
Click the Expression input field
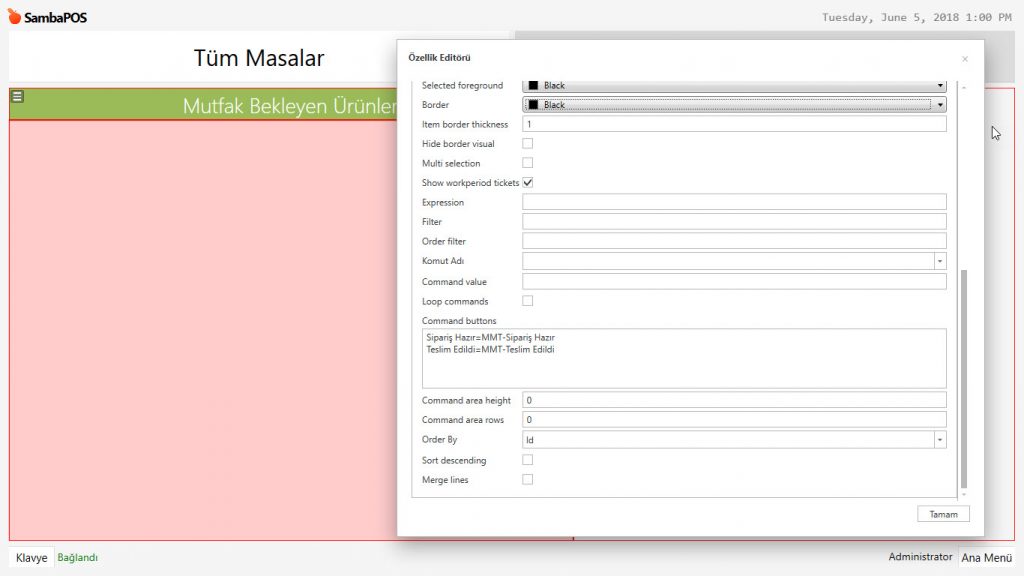click(733, 202)
